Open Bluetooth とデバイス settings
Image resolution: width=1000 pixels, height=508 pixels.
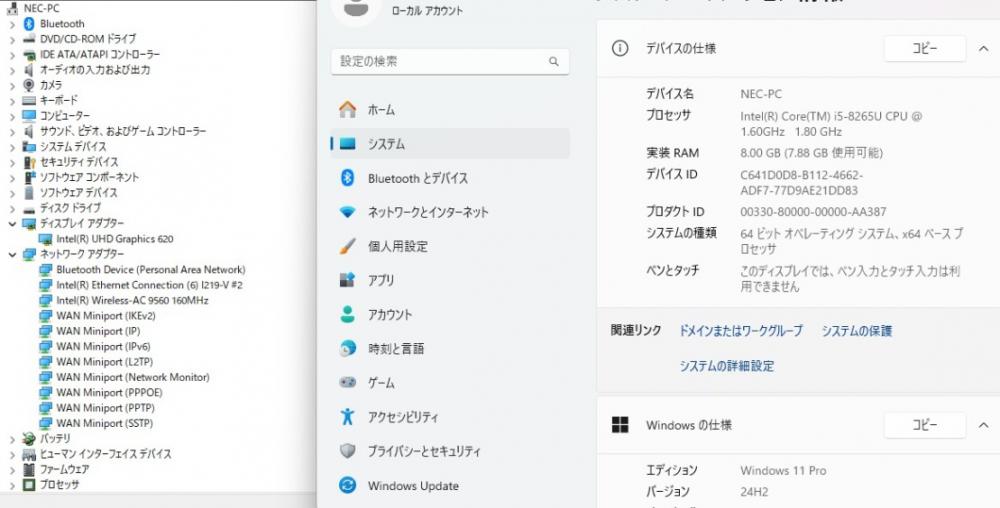click(x=450, y=178)
